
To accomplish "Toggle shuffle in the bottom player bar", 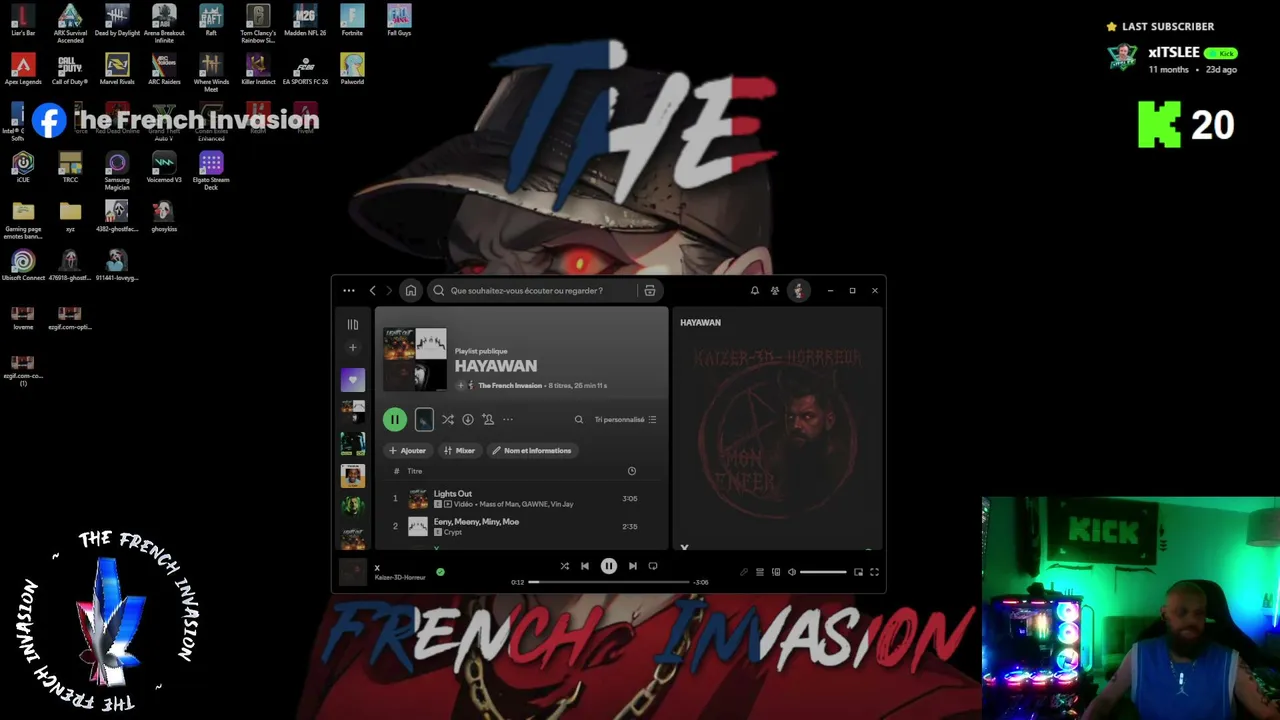I will point(564,566).
